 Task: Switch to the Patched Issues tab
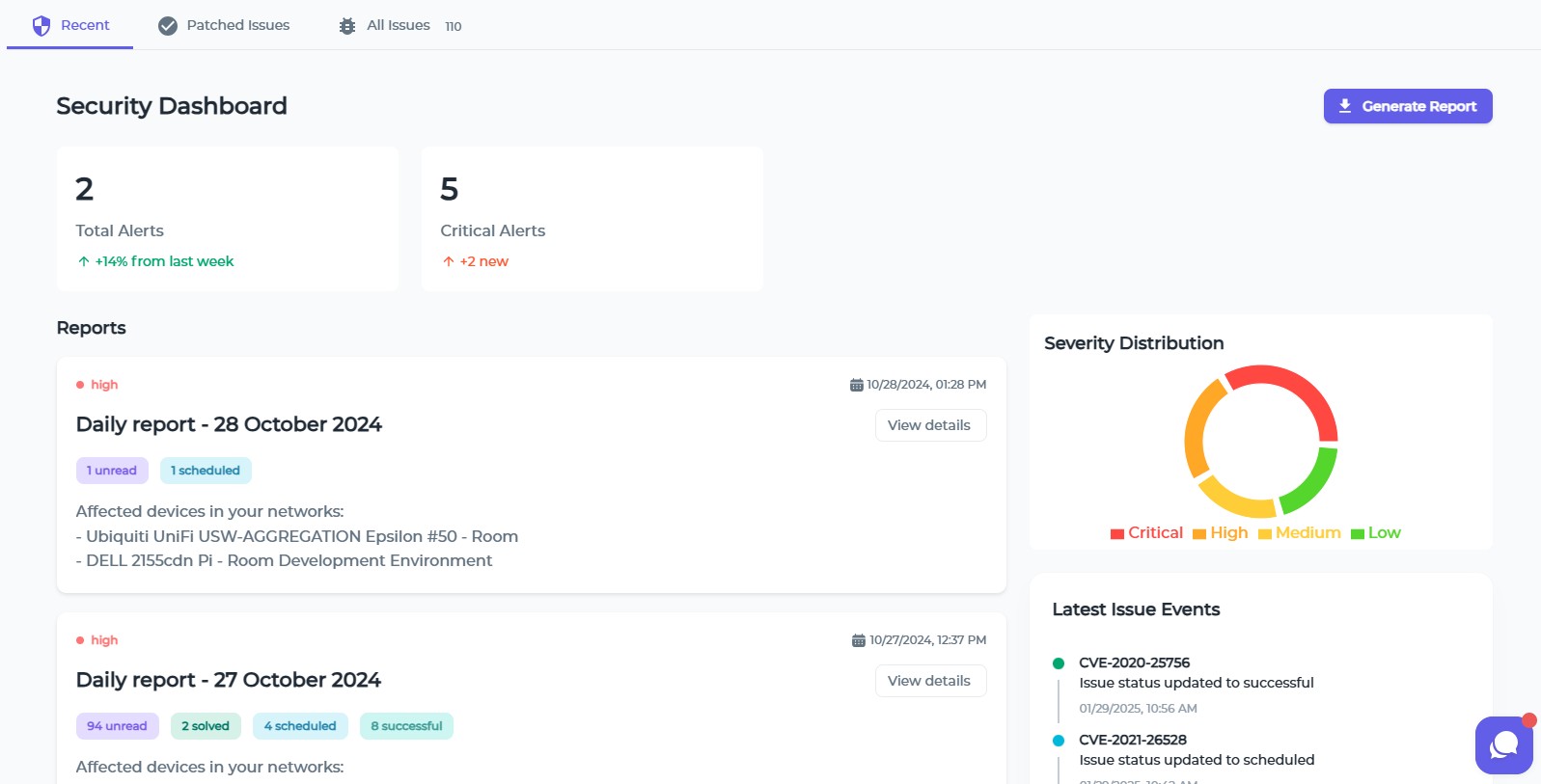224,26
